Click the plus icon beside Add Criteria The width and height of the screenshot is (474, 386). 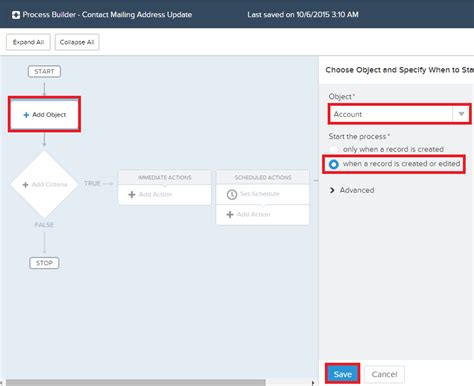[25, 185]
